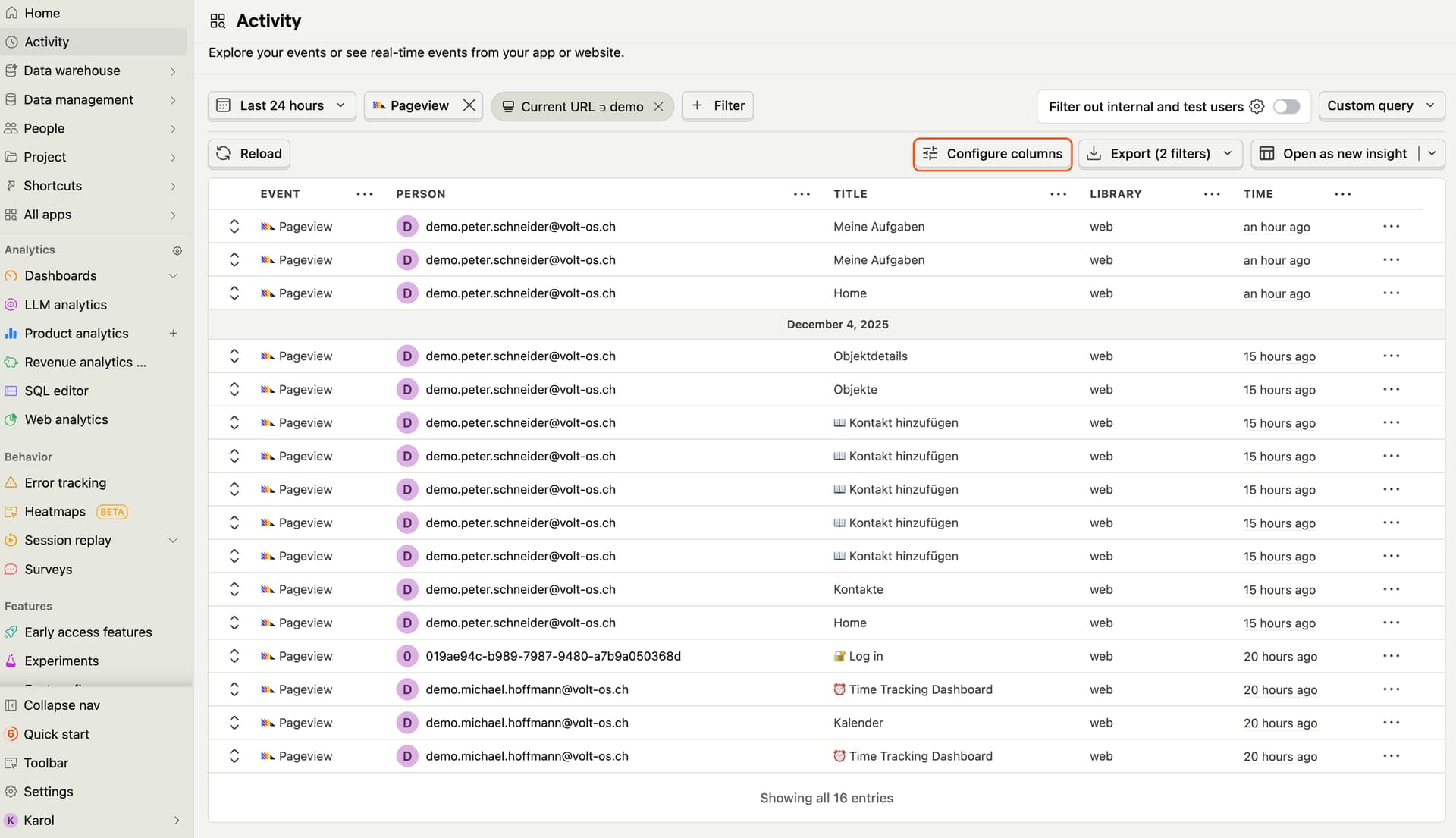Open row menu for Log in pageview
Screen dimensions: 1456x838
[1390, 656]
